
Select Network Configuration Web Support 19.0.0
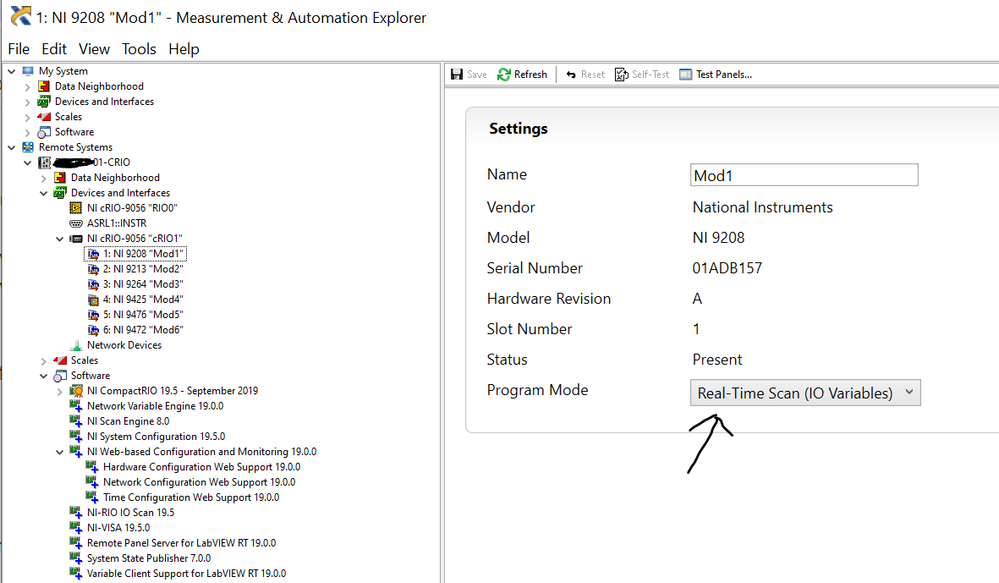pos(199,482)
